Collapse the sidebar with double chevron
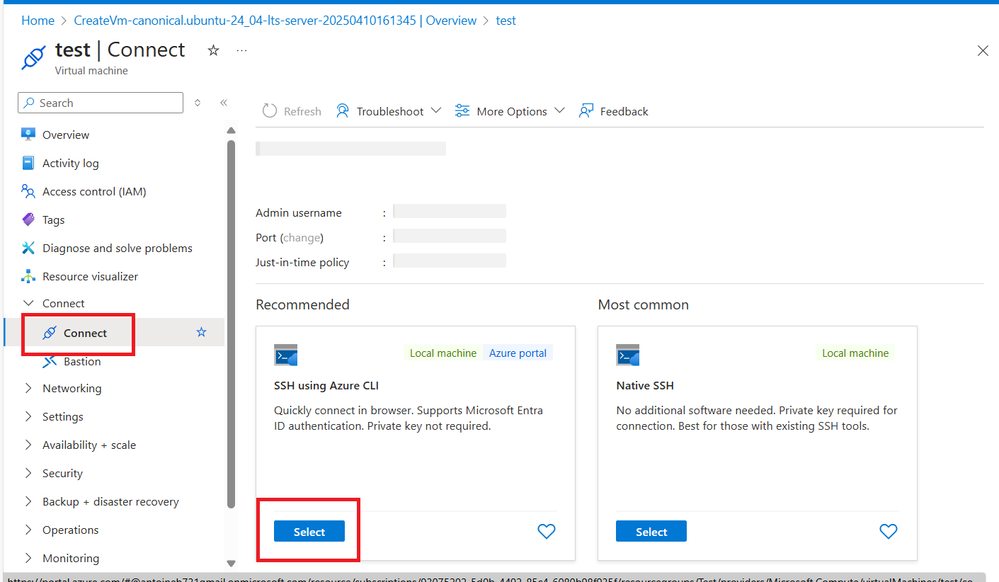The image size is (999, 582). pyautogui.click(x=224, y=103)
